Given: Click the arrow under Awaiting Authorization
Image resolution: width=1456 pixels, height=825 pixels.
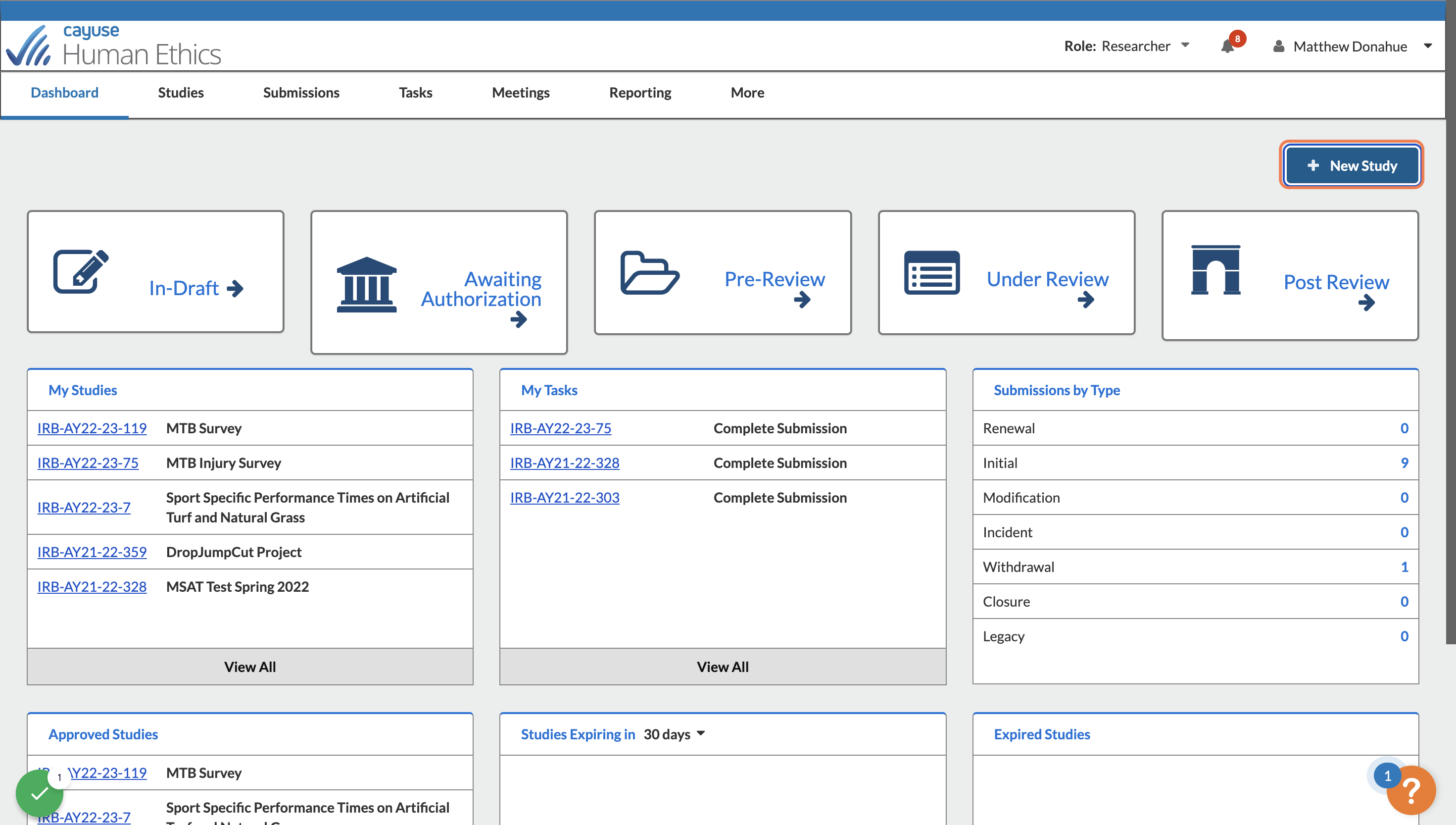Looking at the screenshot, I should pyautogui.click(x=519, y=320).
